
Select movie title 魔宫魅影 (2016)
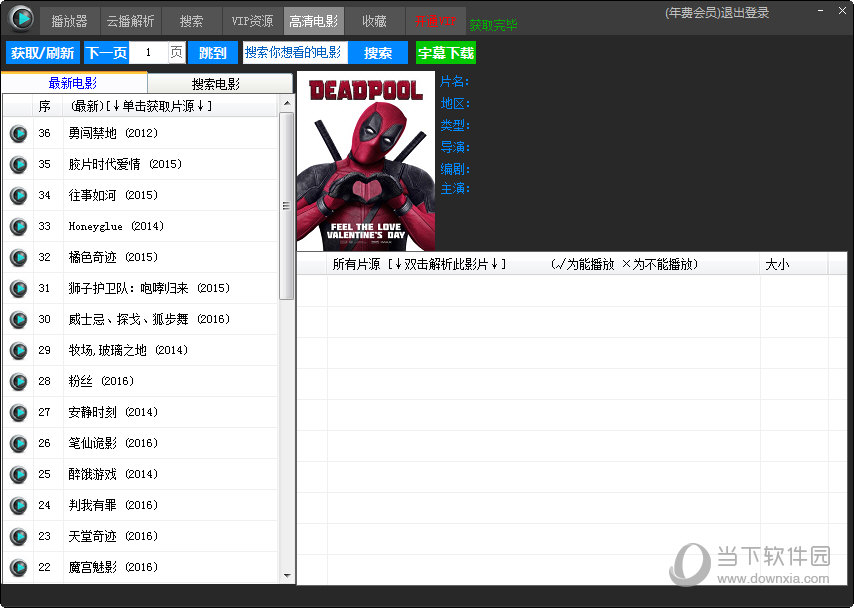pos(113,568)
